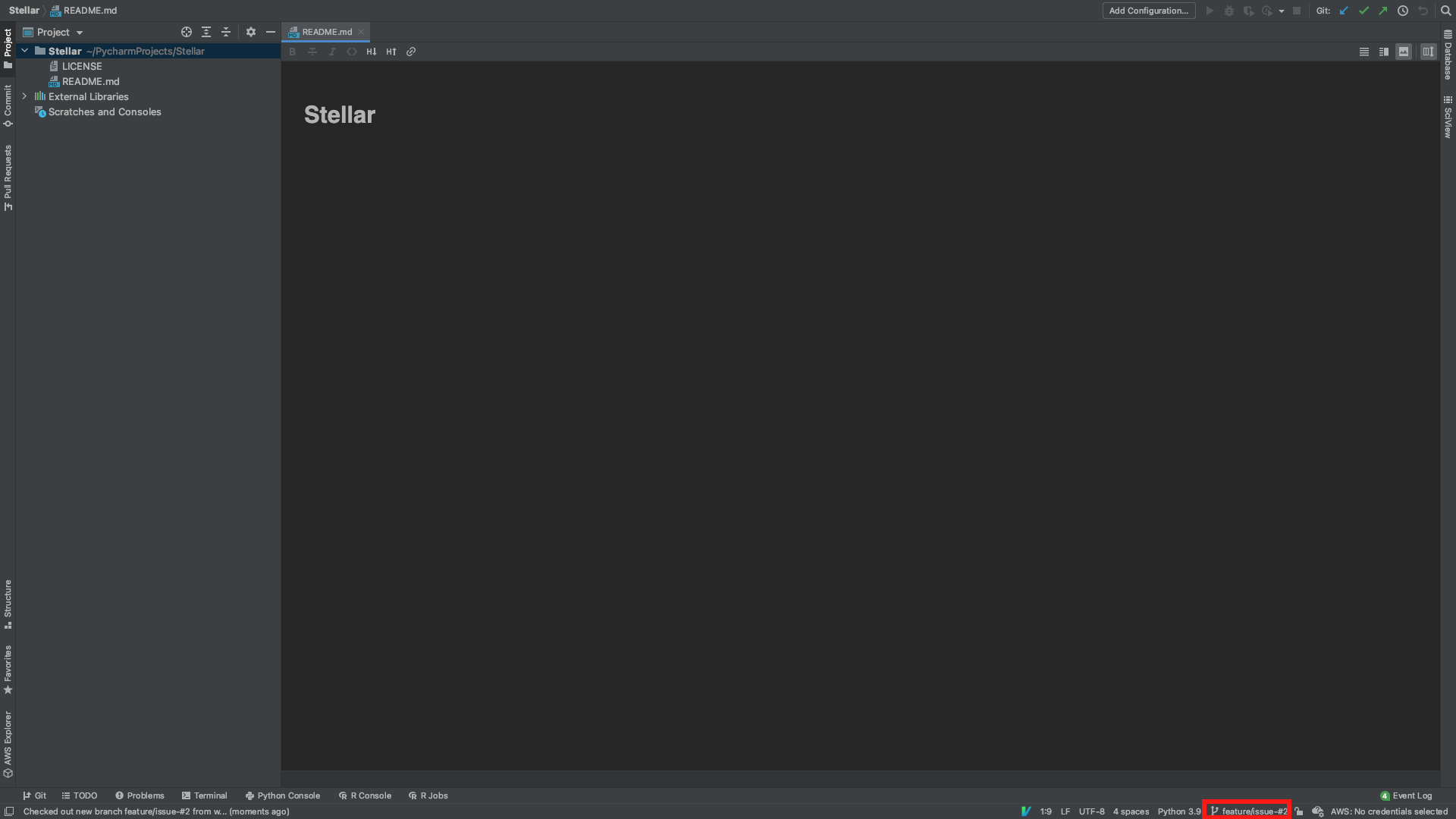Viewport: 1456px width, 819px height.
Task: Open feature/issue-#2 branch widget
Action: (1248, 811)
